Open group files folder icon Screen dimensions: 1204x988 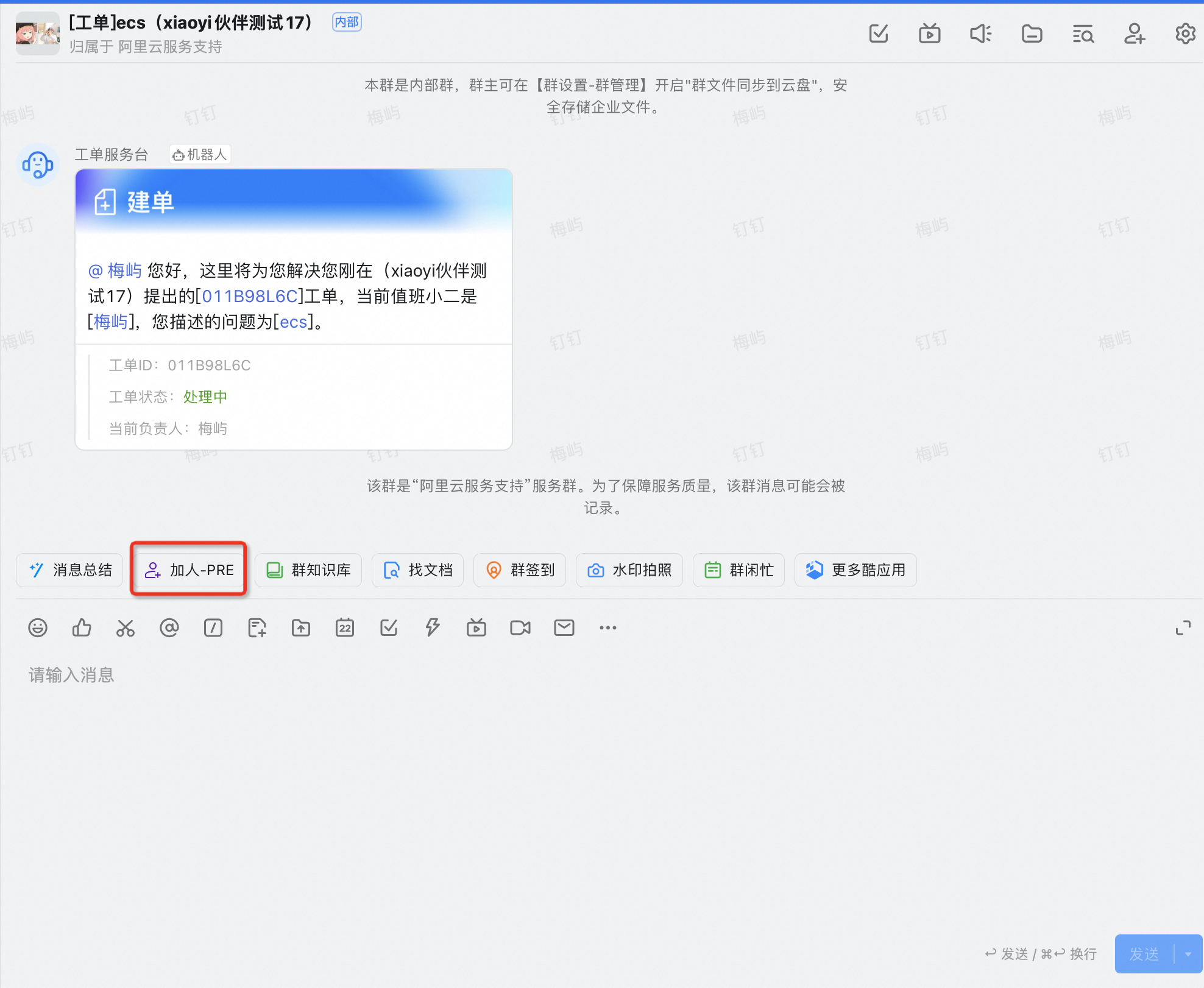[x=1032, y=34]
